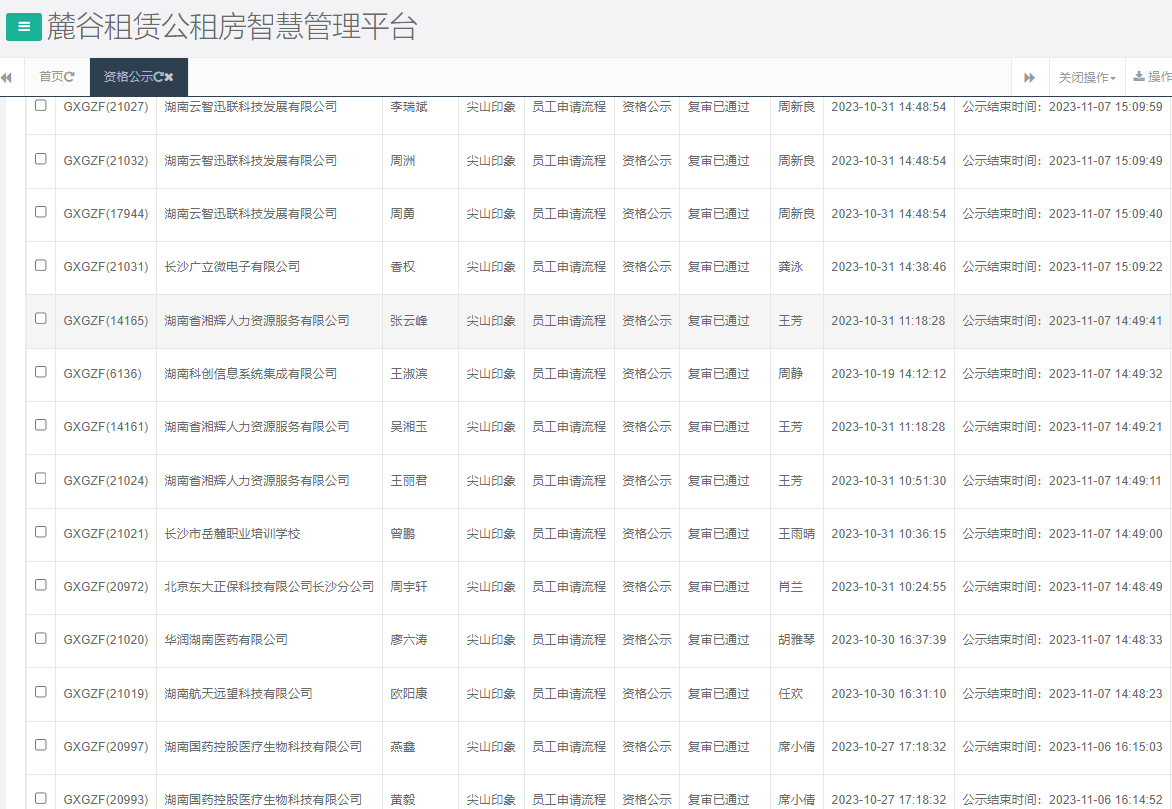Click timestamp 2023-10-31 10:24:55
Image resolution: width=1172 pixels, height=809 pixels.
point(889,587)
